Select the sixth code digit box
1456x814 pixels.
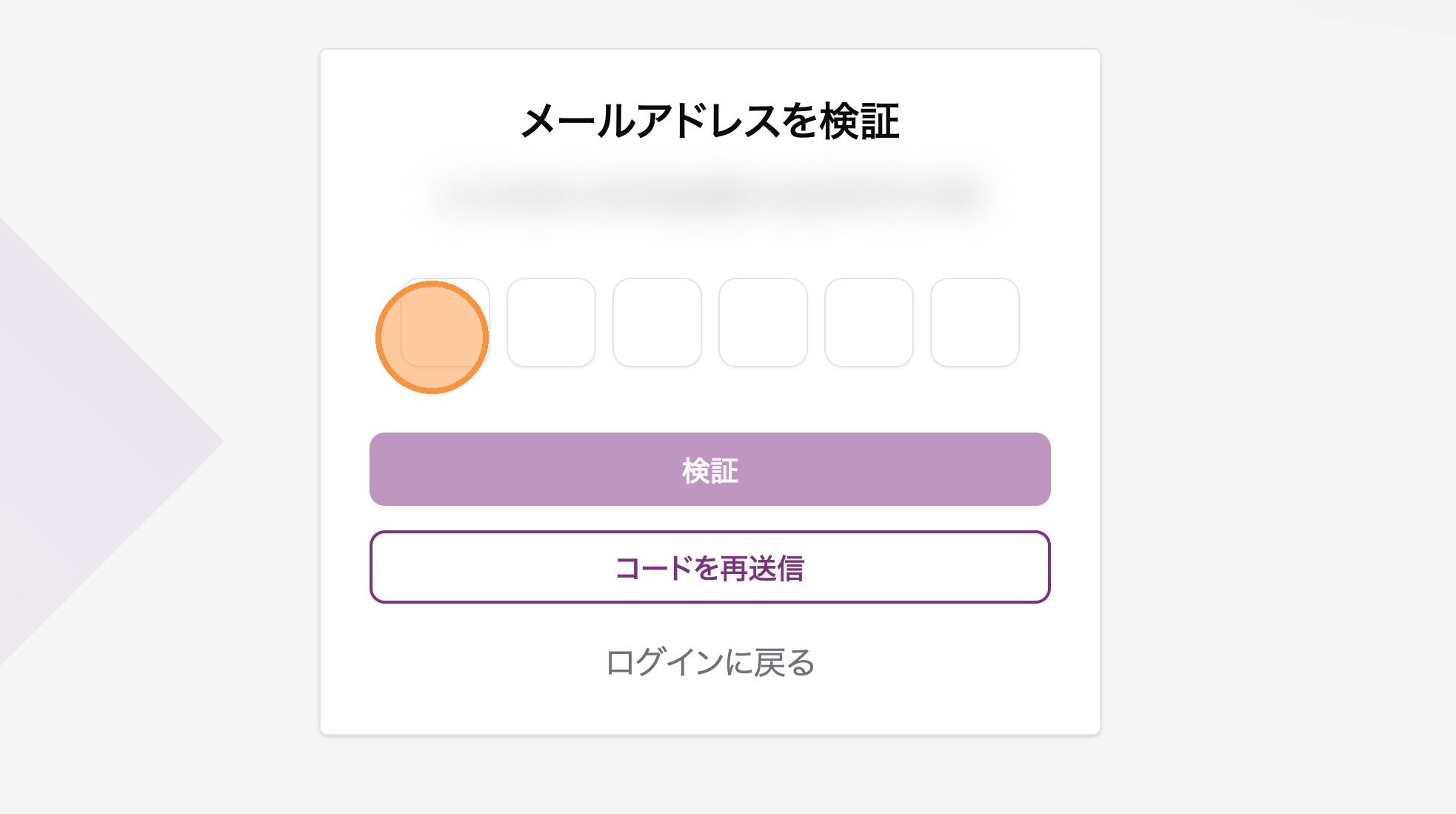(x=975, y=322)
